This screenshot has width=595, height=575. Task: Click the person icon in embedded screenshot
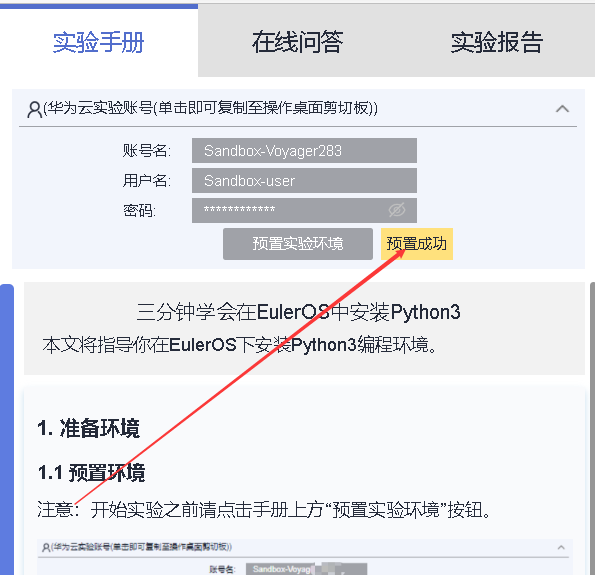click(x=46, y=547)
